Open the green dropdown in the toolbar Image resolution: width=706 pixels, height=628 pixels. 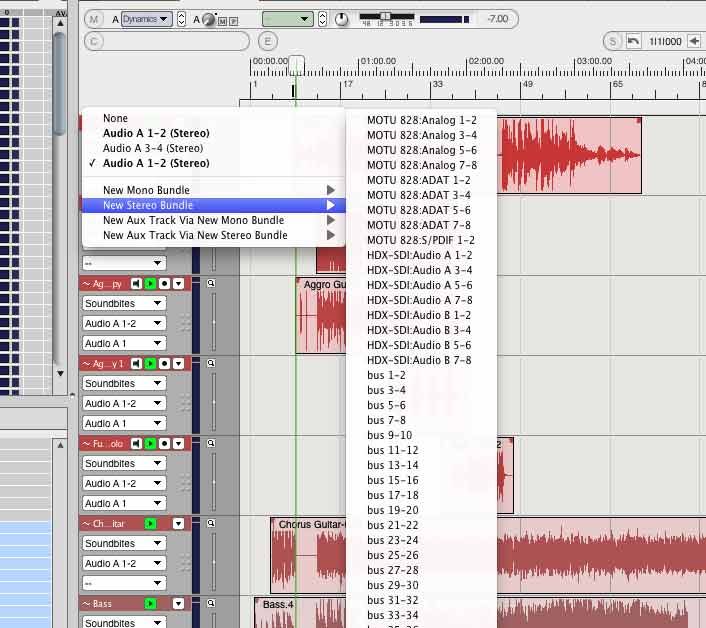288,19
